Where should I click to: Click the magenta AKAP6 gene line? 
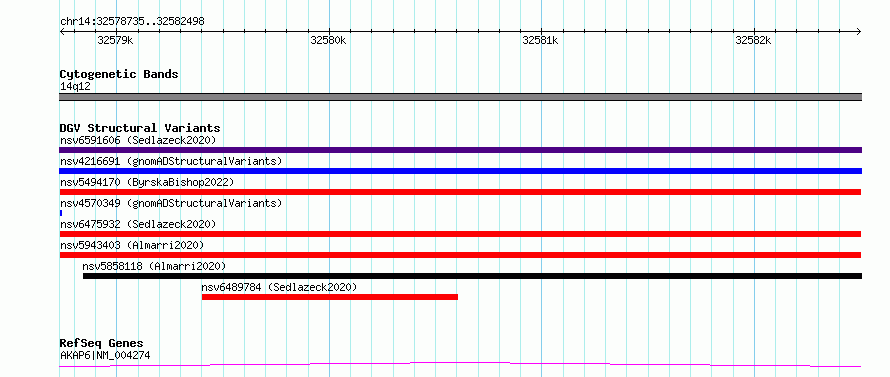coord(460,365)
